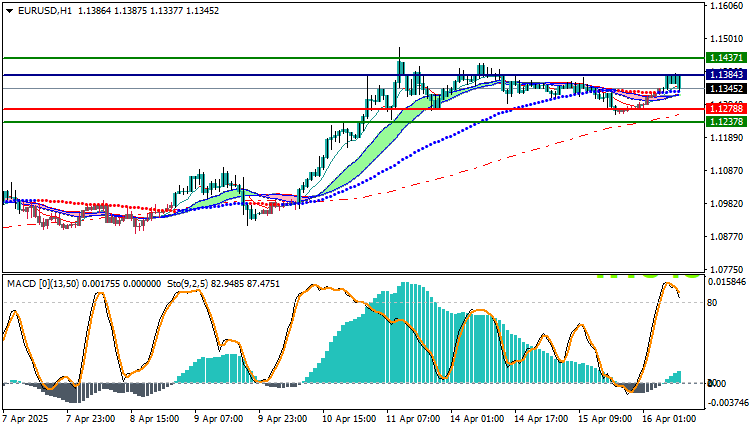Select the red 1.12788 price label
The width and height of the screenshot is (750, 430).
(726, 109)
